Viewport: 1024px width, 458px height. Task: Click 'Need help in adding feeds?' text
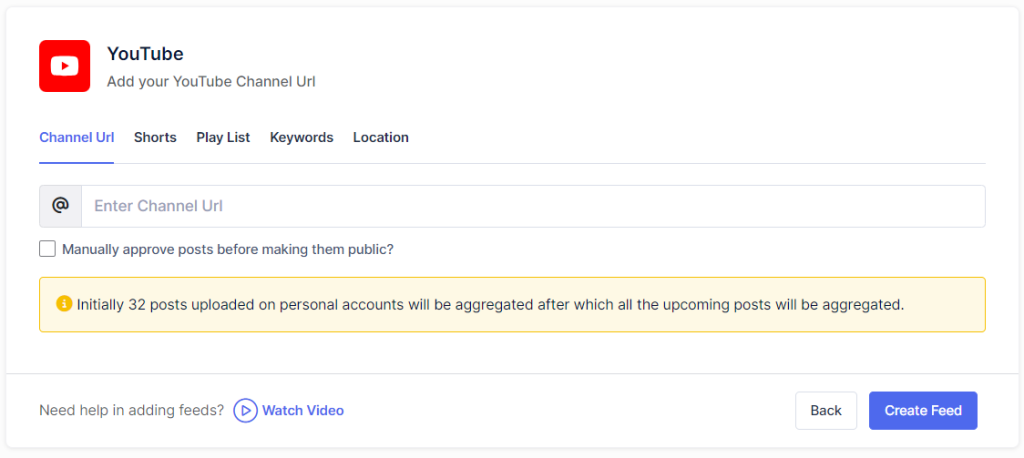point(131,410)
